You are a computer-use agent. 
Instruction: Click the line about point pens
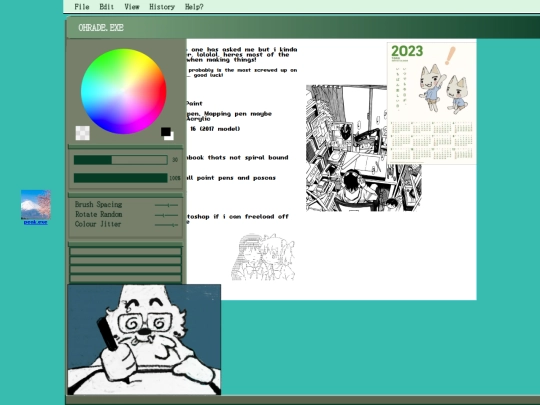coord(231,178)
